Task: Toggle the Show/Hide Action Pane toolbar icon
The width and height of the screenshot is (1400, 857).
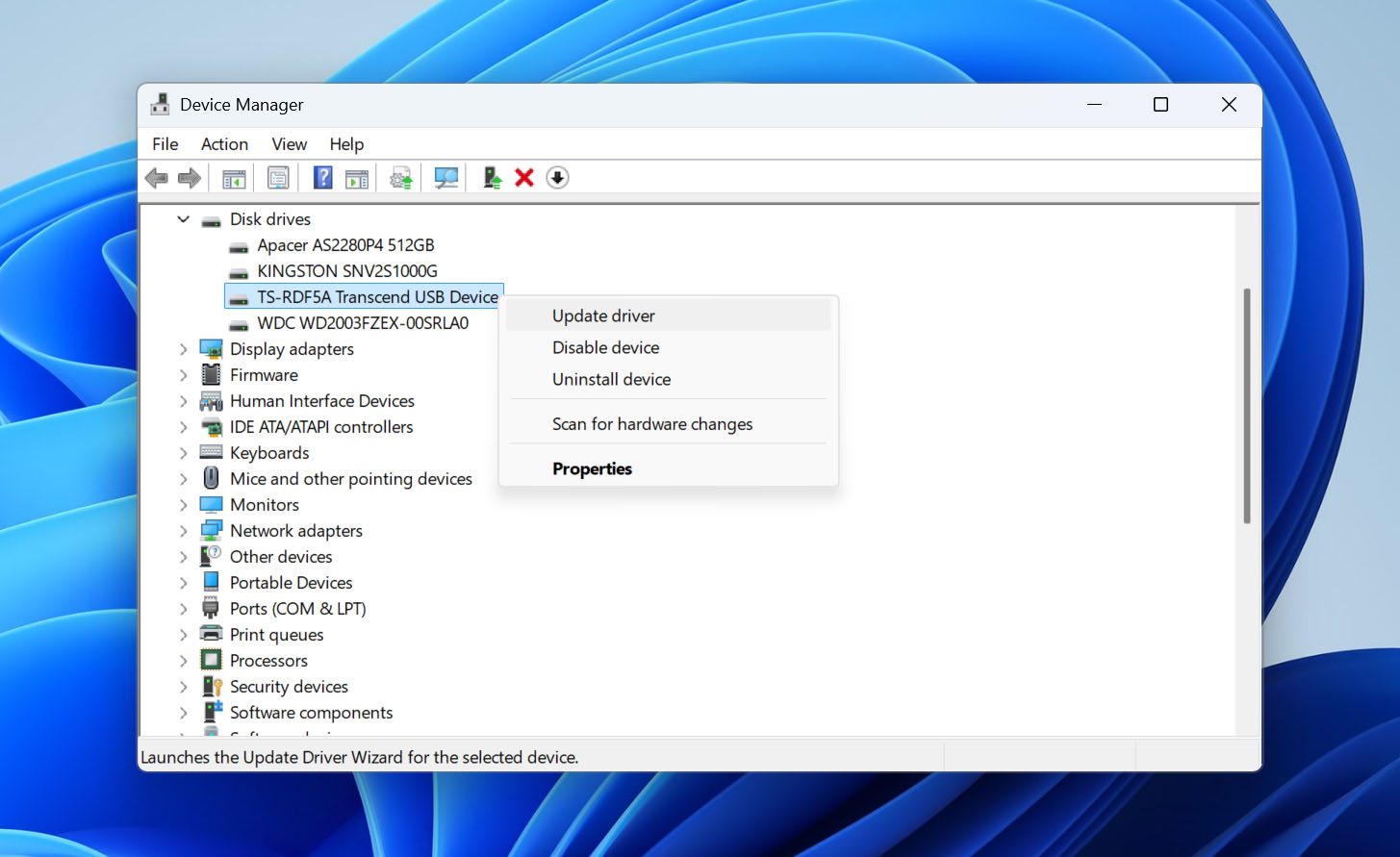Action: [357, 178]
